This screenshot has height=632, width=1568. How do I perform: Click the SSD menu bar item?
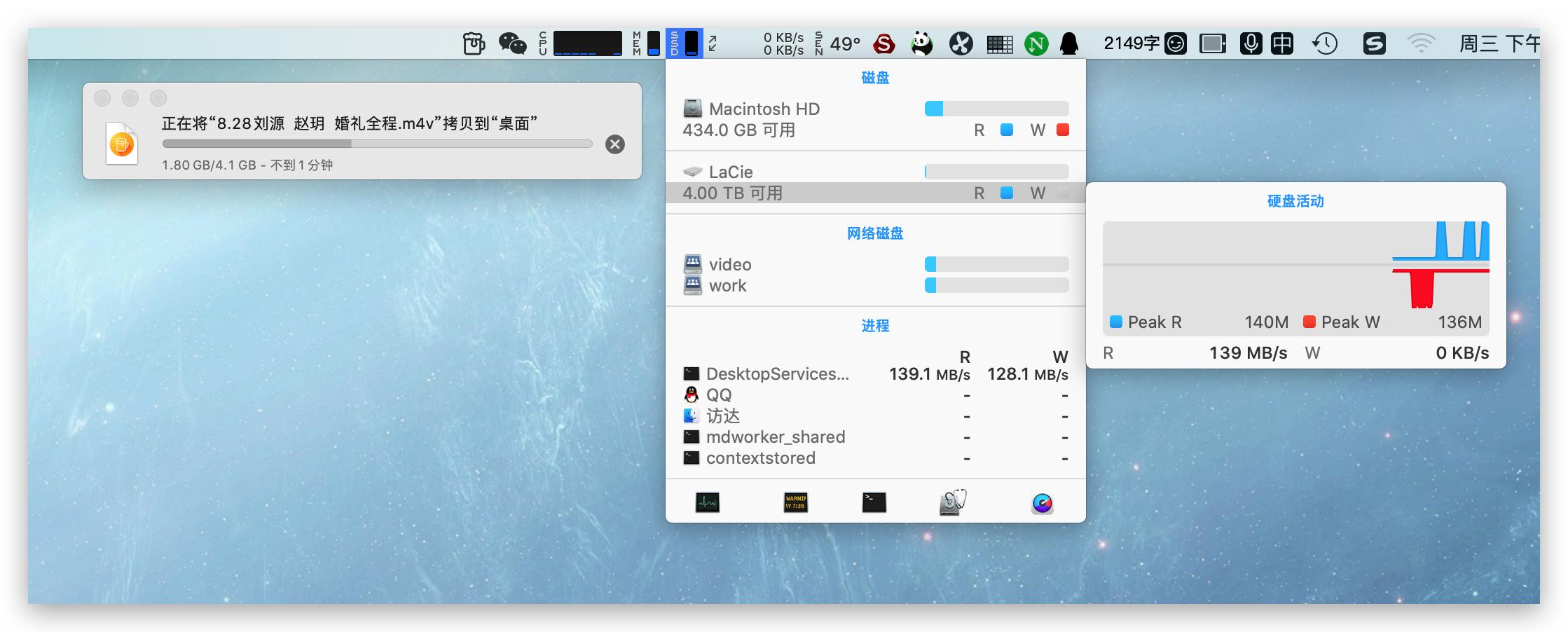coord(685,43)
